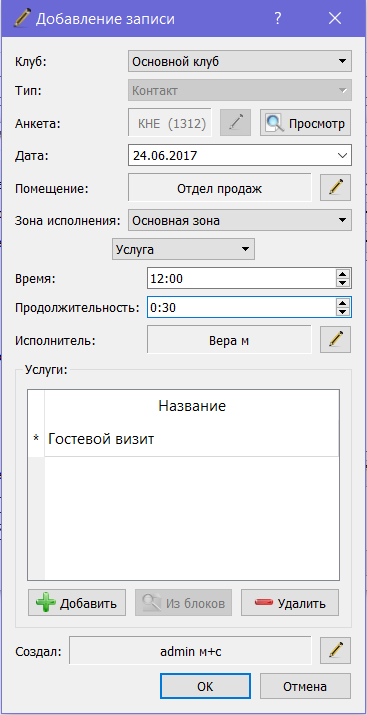The image size is (367, 715).
Task: Click the Вера м performer field
Action: point(229,340)
